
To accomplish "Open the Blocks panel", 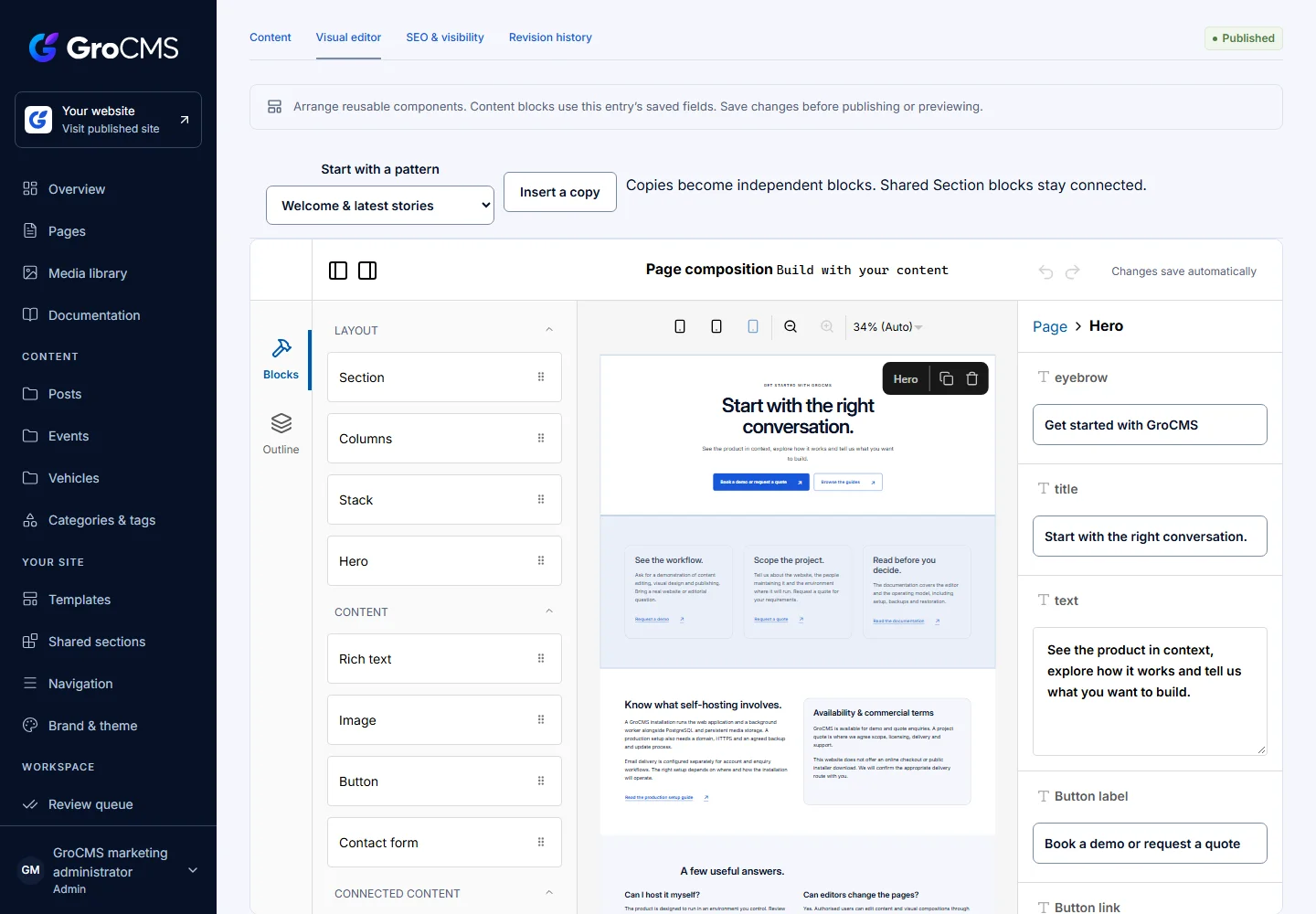I will [281, 359].
